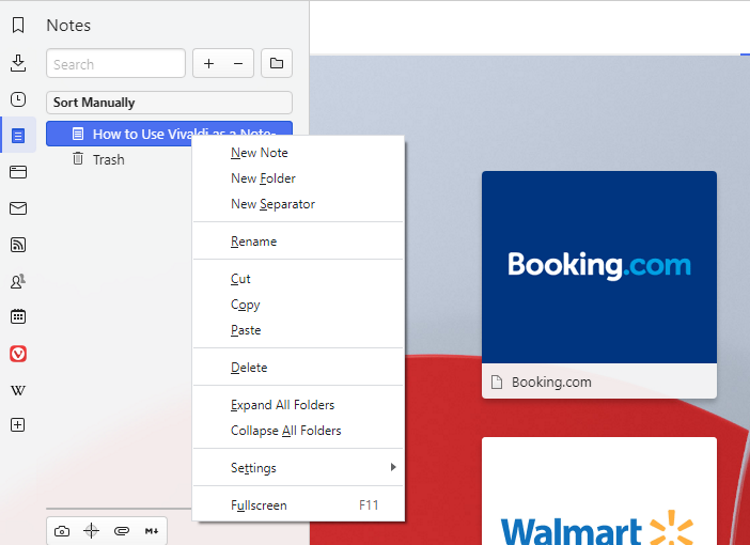Click the crosshair area capture icon
This screenshot has width=750, height=545.
(91, 531)
